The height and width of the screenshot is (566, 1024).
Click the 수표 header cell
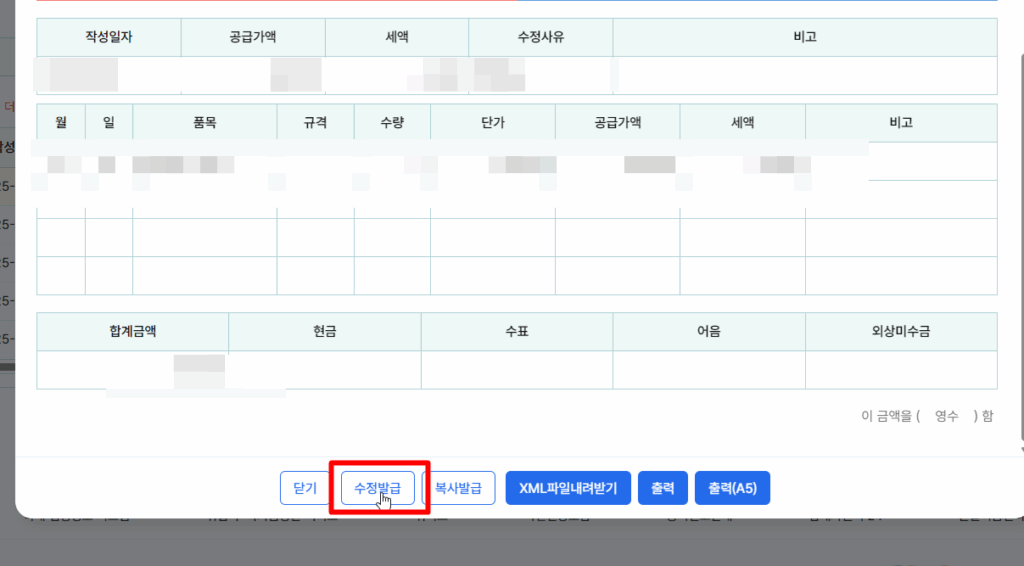[x=516, y=331]
